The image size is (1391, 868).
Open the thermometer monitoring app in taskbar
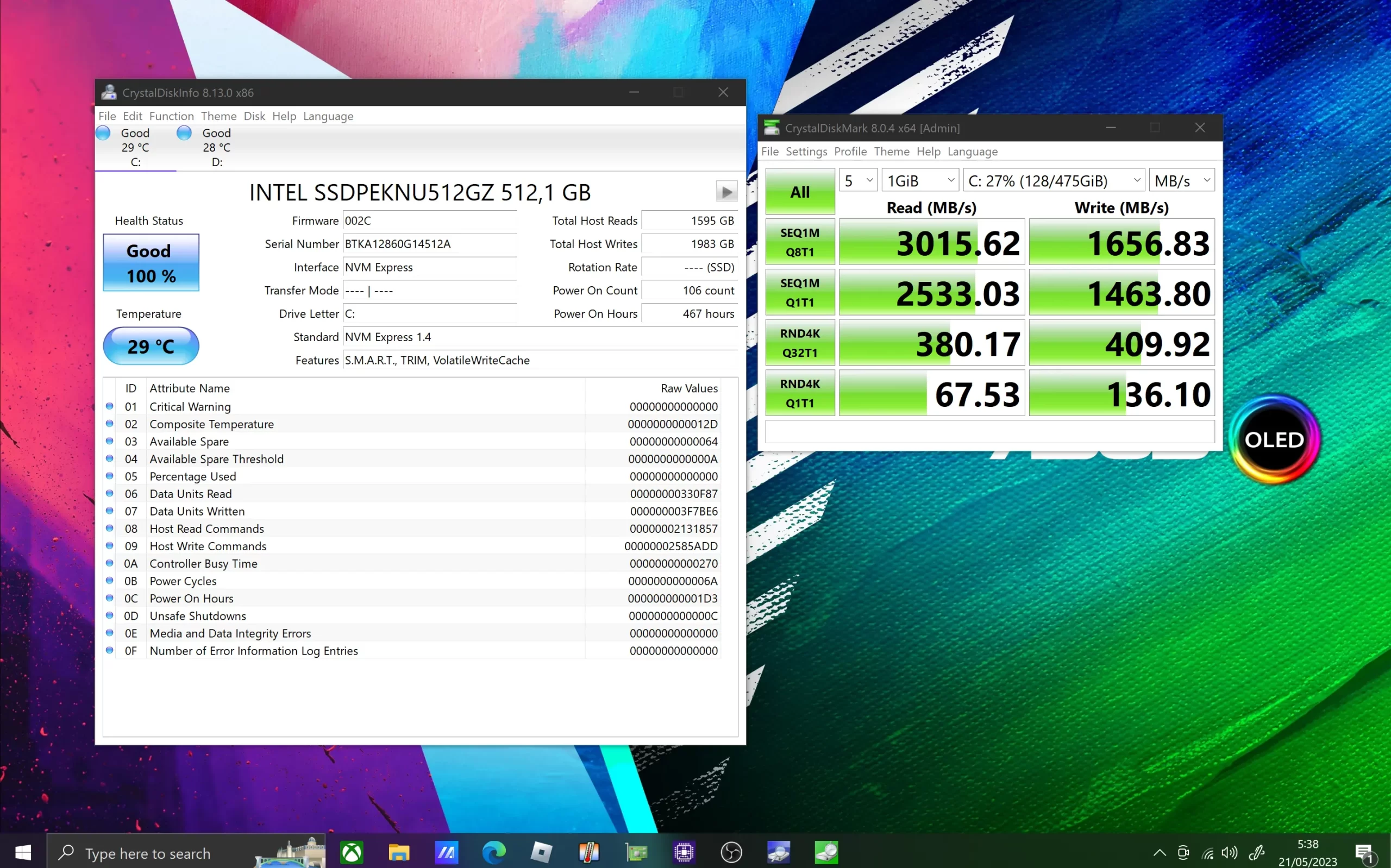[588, 852]
